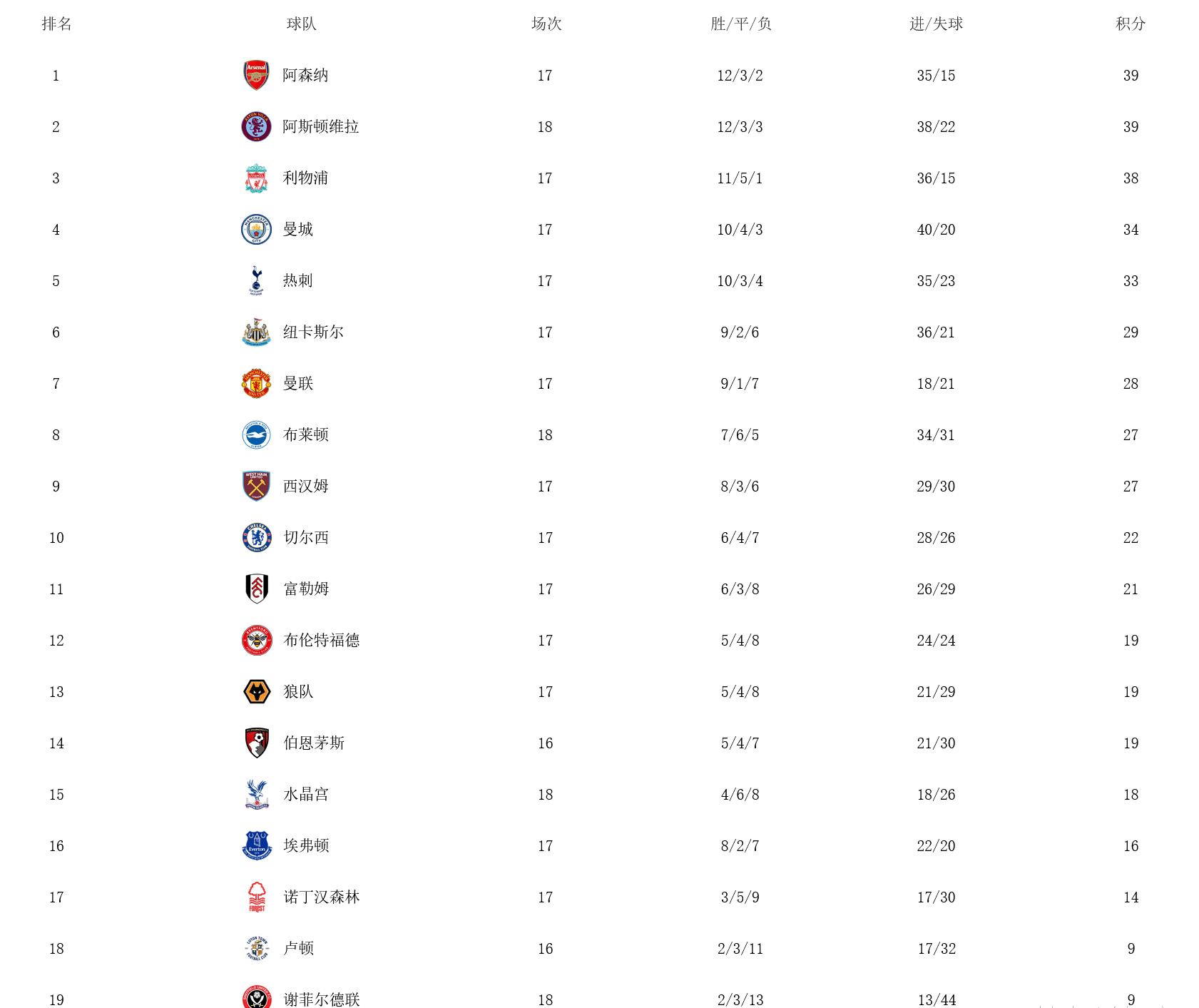Image resolution: width=1199 pixels, height=1008 pixels.
Task: Select the 排名 column header
Action: tap(56, 24)
